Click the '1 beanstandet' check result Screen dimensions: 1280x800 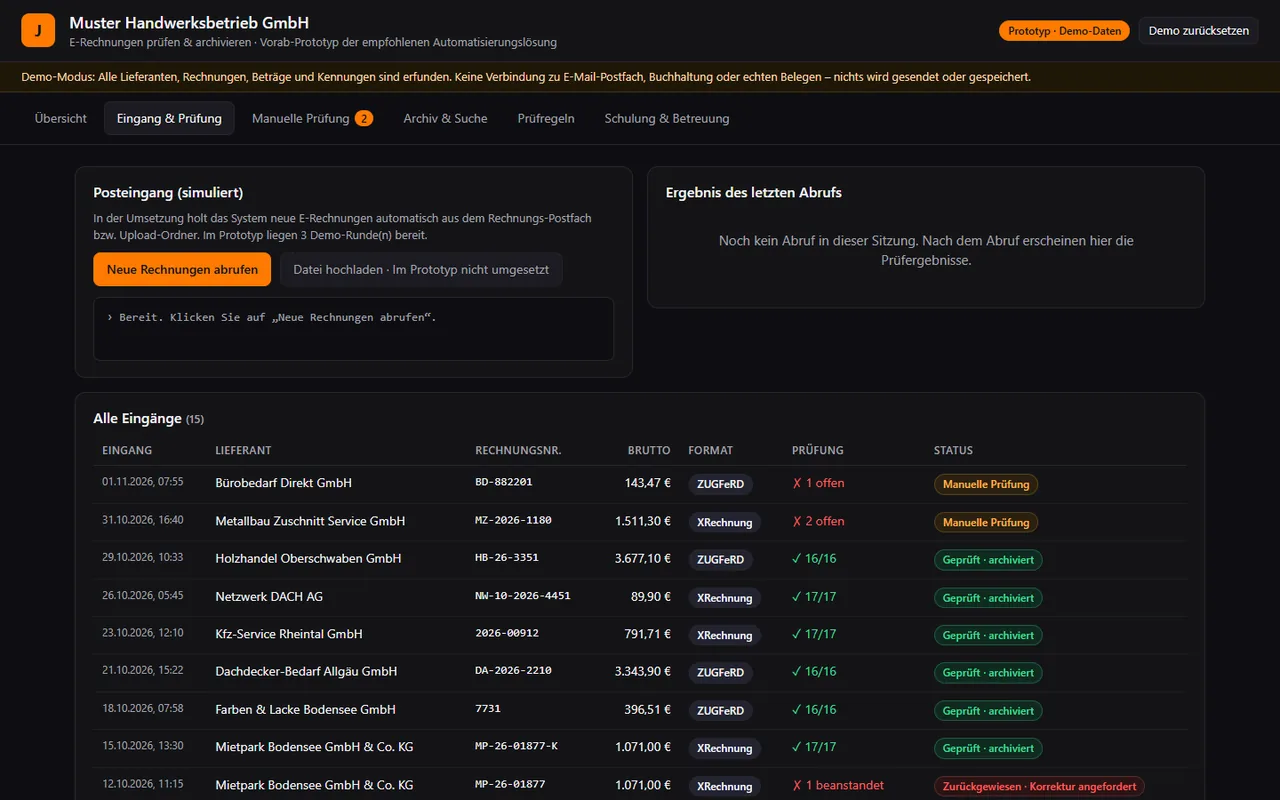coord(838,785)
